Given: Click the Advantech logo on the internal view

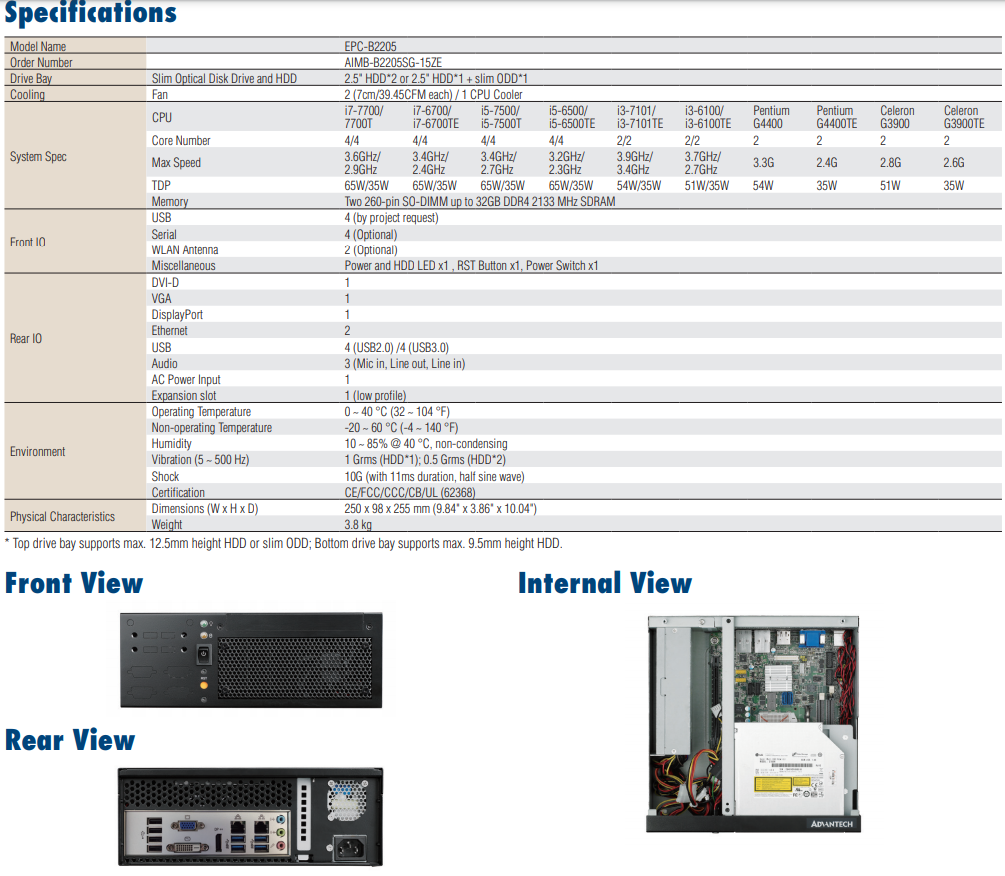Looking at the screenshot, I should [831, 824].
